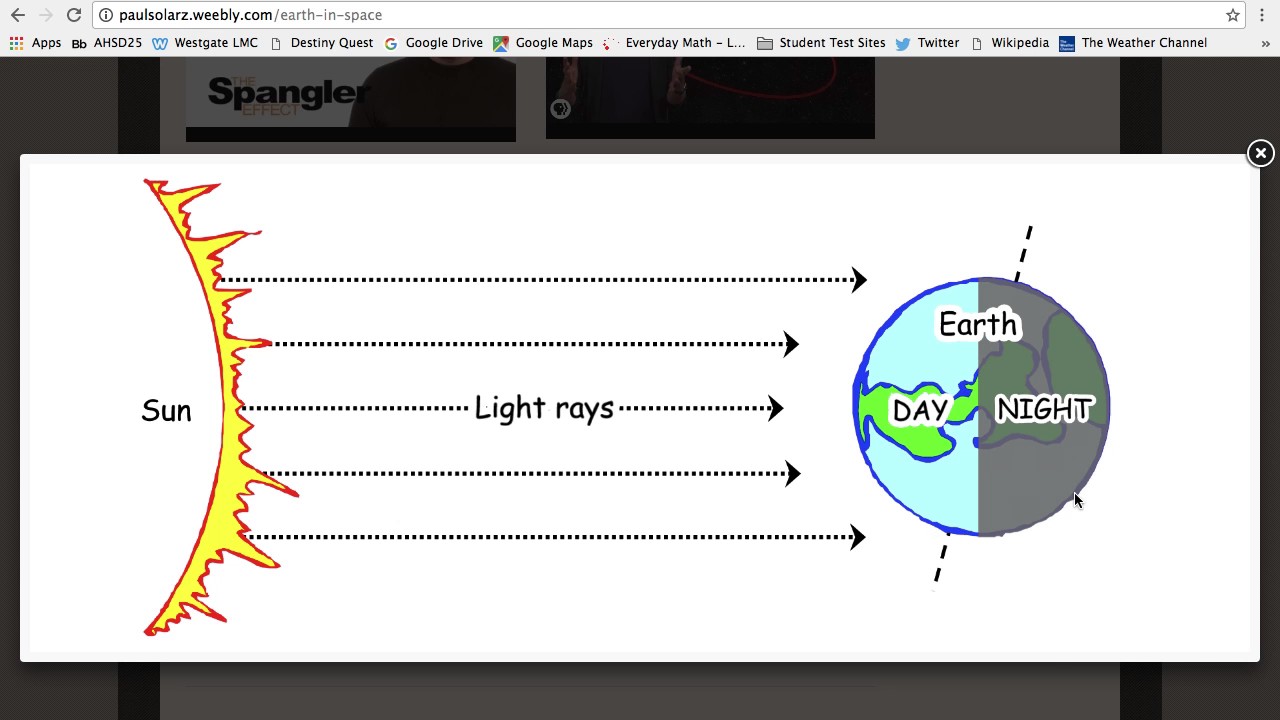View site info icon in address bar
The height and width of the screenshot is (720, 1280).
[106, 15]
